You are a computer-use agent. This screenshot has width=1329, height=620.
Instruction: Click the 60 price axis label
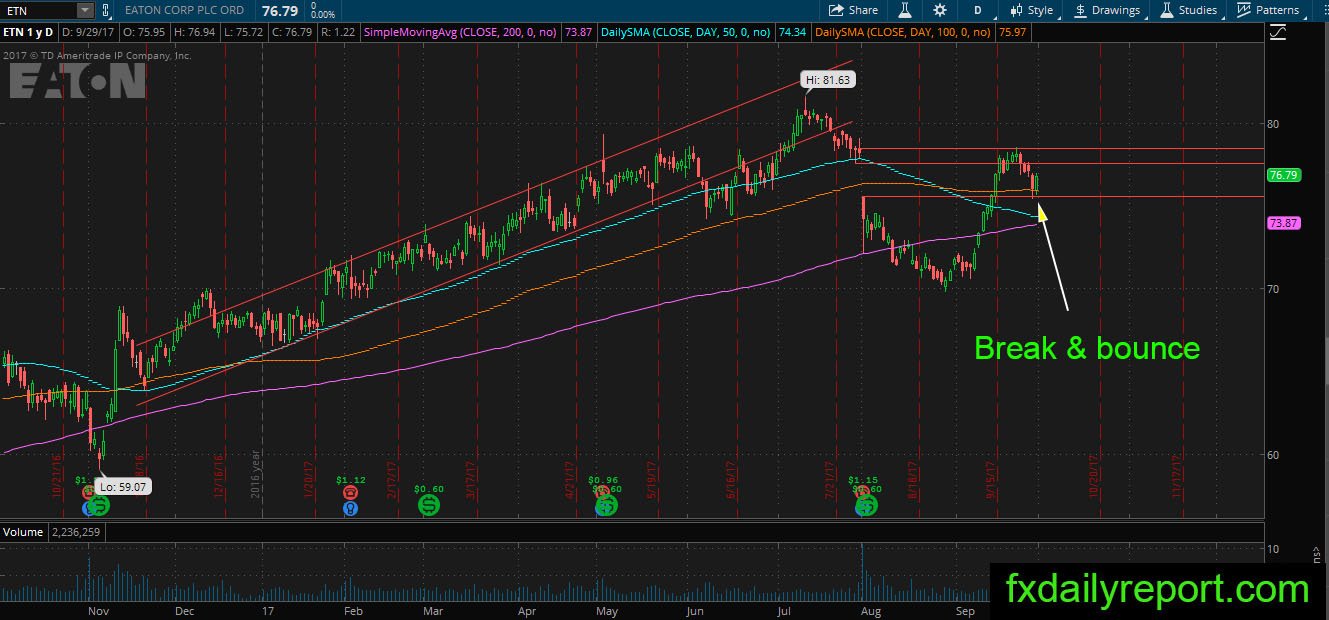pyautogui.click(x=1273, y=454)
